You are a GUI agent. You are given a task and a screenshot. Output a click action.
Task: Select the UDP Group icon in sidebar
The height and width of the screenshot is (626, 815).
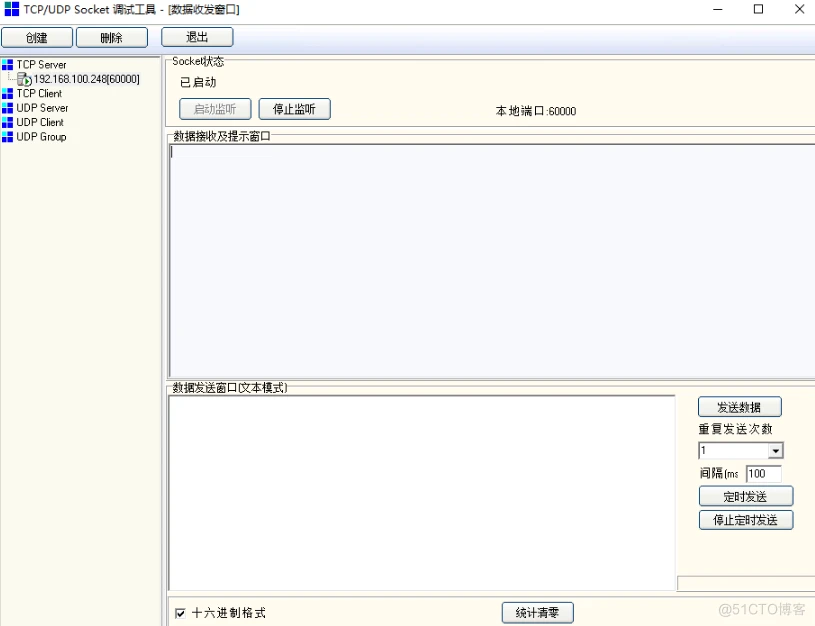(x=8, y=137)
